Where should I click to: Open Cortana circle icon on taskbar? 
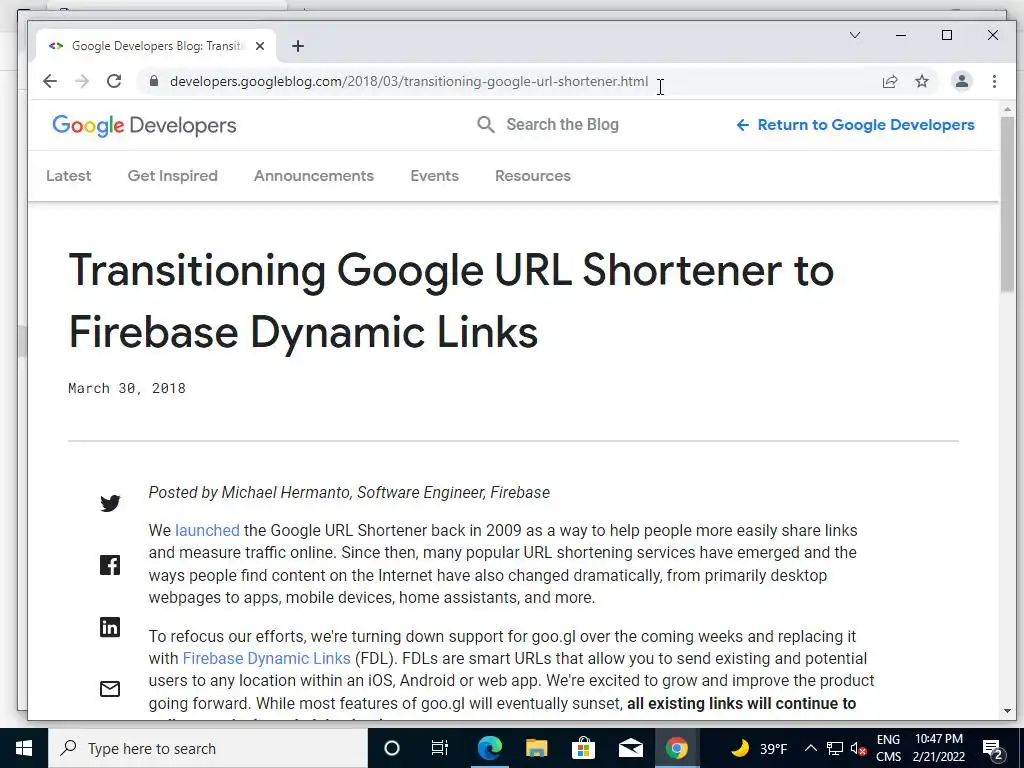(391, 748)
